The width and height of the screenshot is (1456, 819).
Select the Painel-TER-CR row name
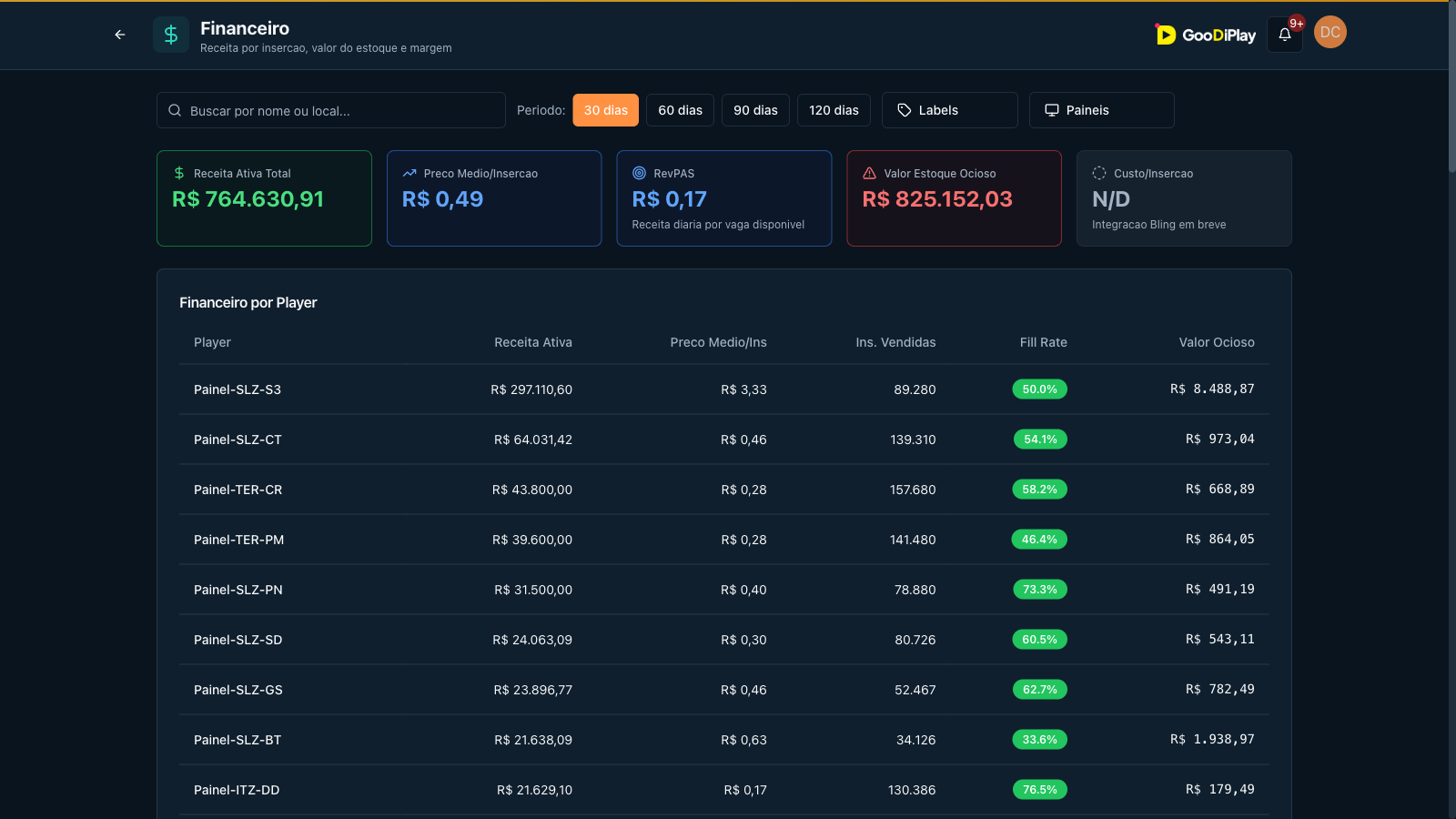[x=238, y=490]
